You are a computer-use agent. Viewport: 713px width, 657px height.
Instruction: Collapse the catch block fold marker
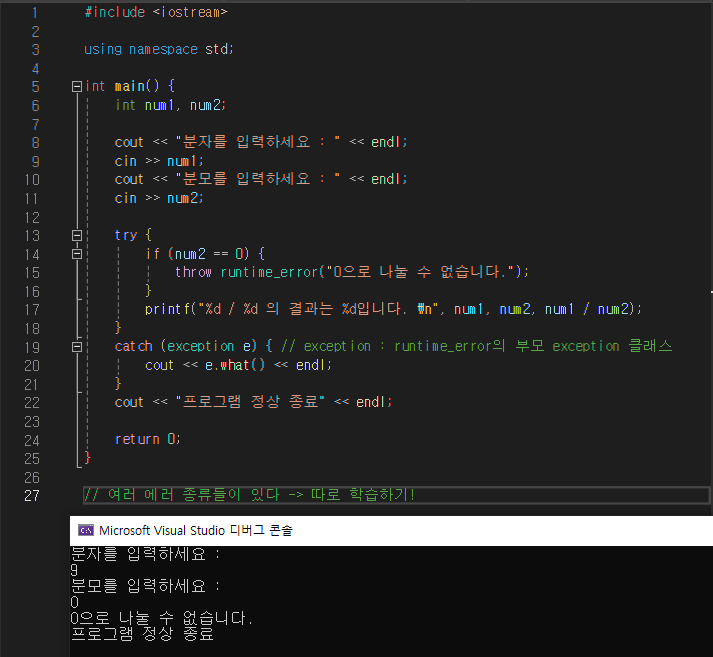coord(77,347)
